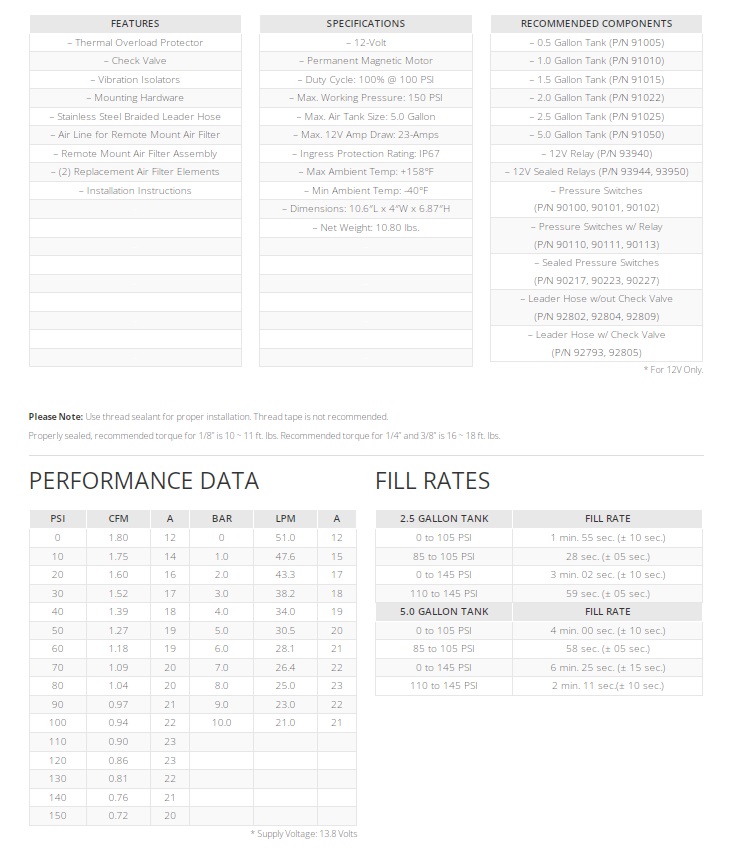Select the Installation Instructions feature row

(135, 191)
